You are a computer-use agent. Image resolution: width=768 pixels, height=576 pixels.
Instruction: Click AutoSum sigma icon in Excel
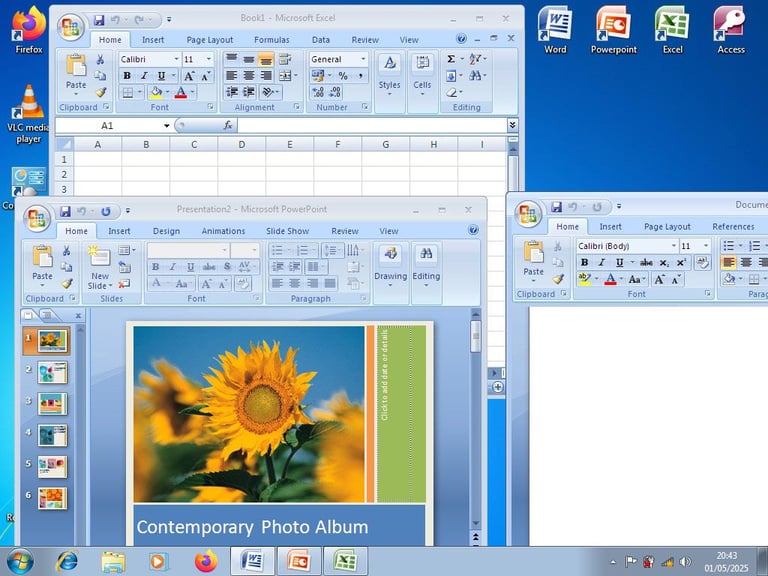[451, 59]
